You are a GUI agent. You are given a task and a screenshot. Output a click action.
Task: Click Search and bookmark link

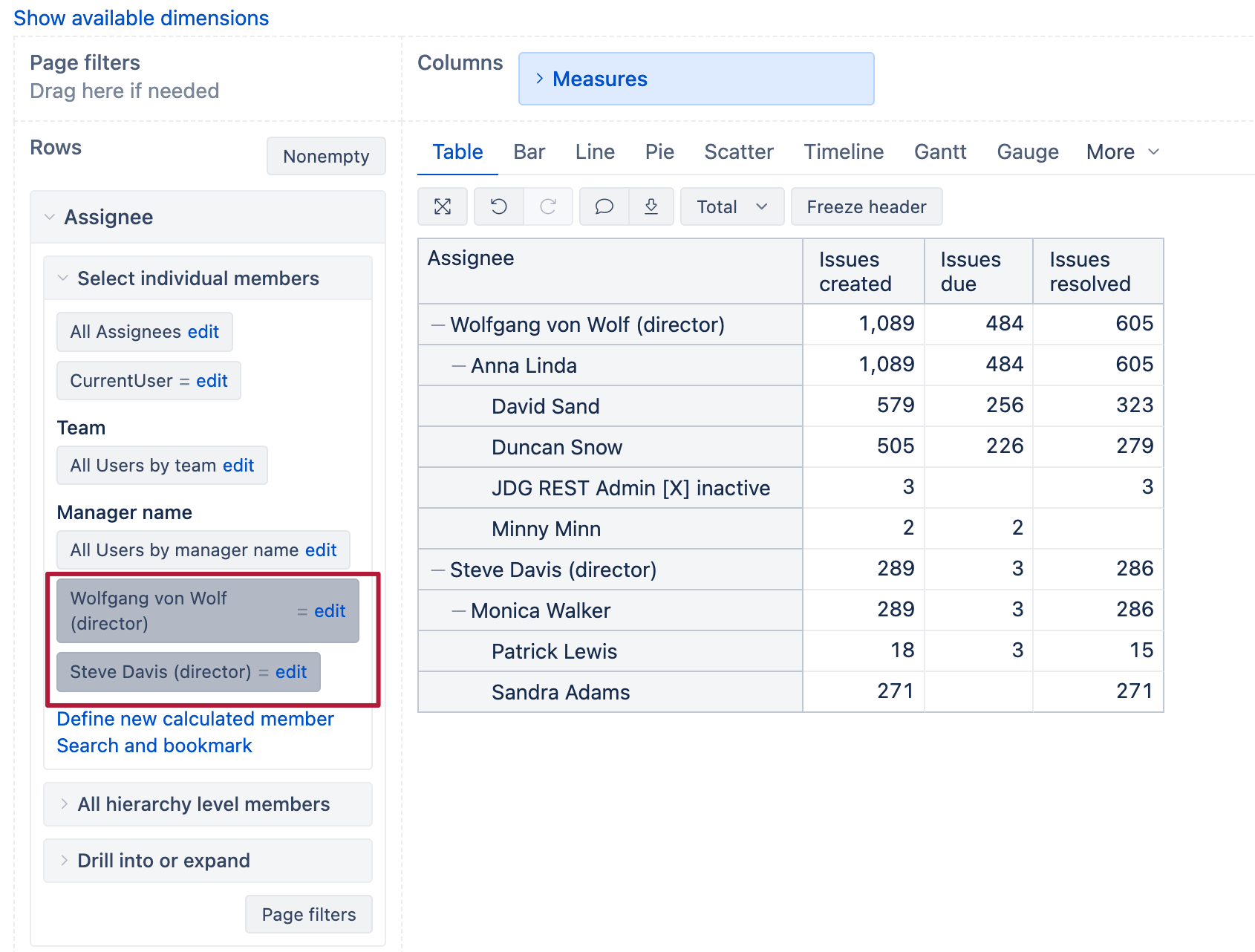coord(154,746)
